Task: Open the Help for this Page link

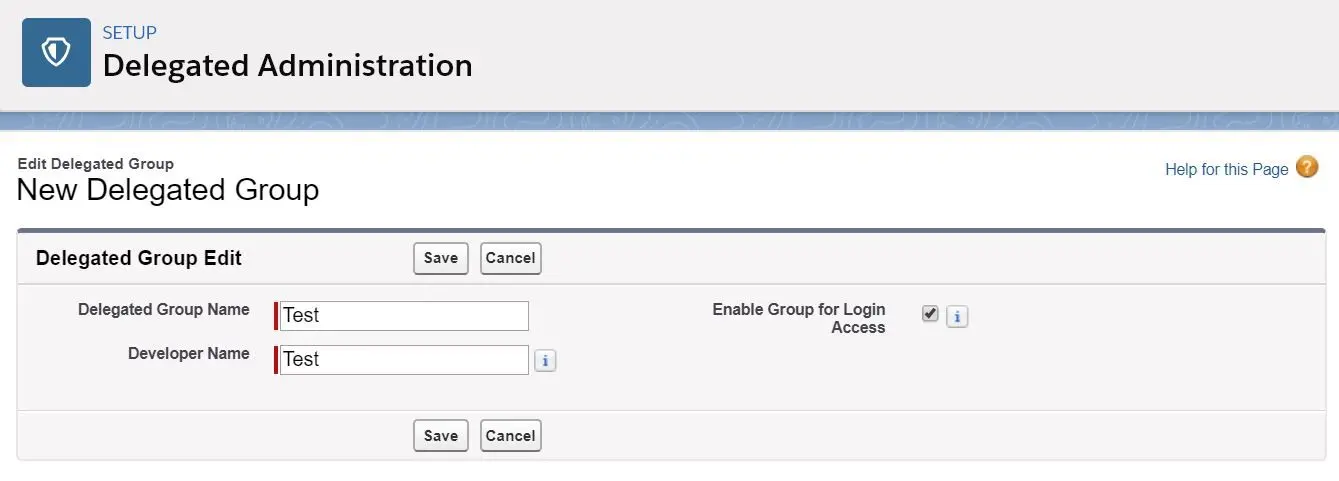Action: tap(1227, 169)
